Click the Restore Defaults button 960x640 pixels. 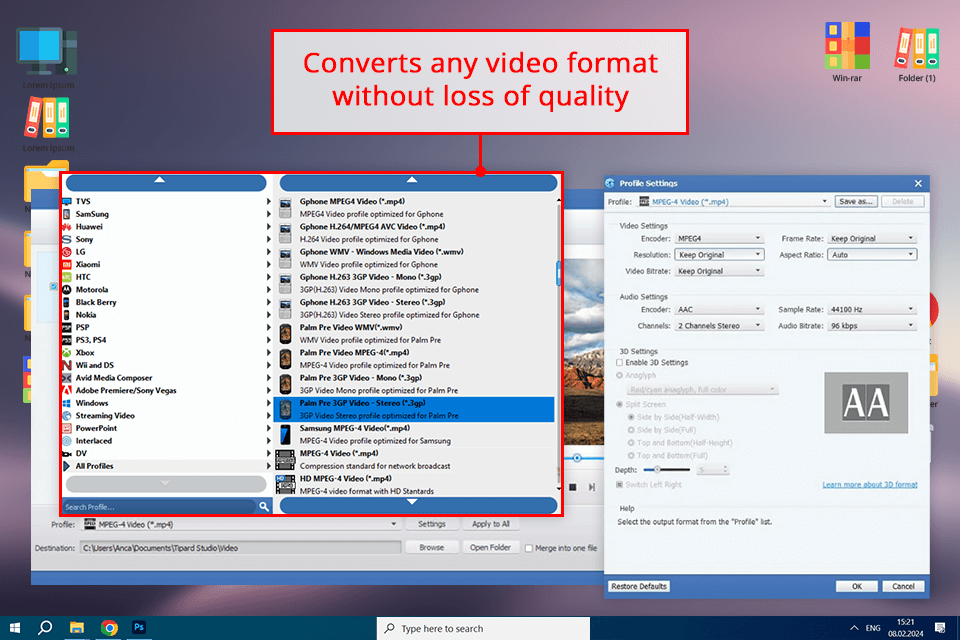point(639,586)
